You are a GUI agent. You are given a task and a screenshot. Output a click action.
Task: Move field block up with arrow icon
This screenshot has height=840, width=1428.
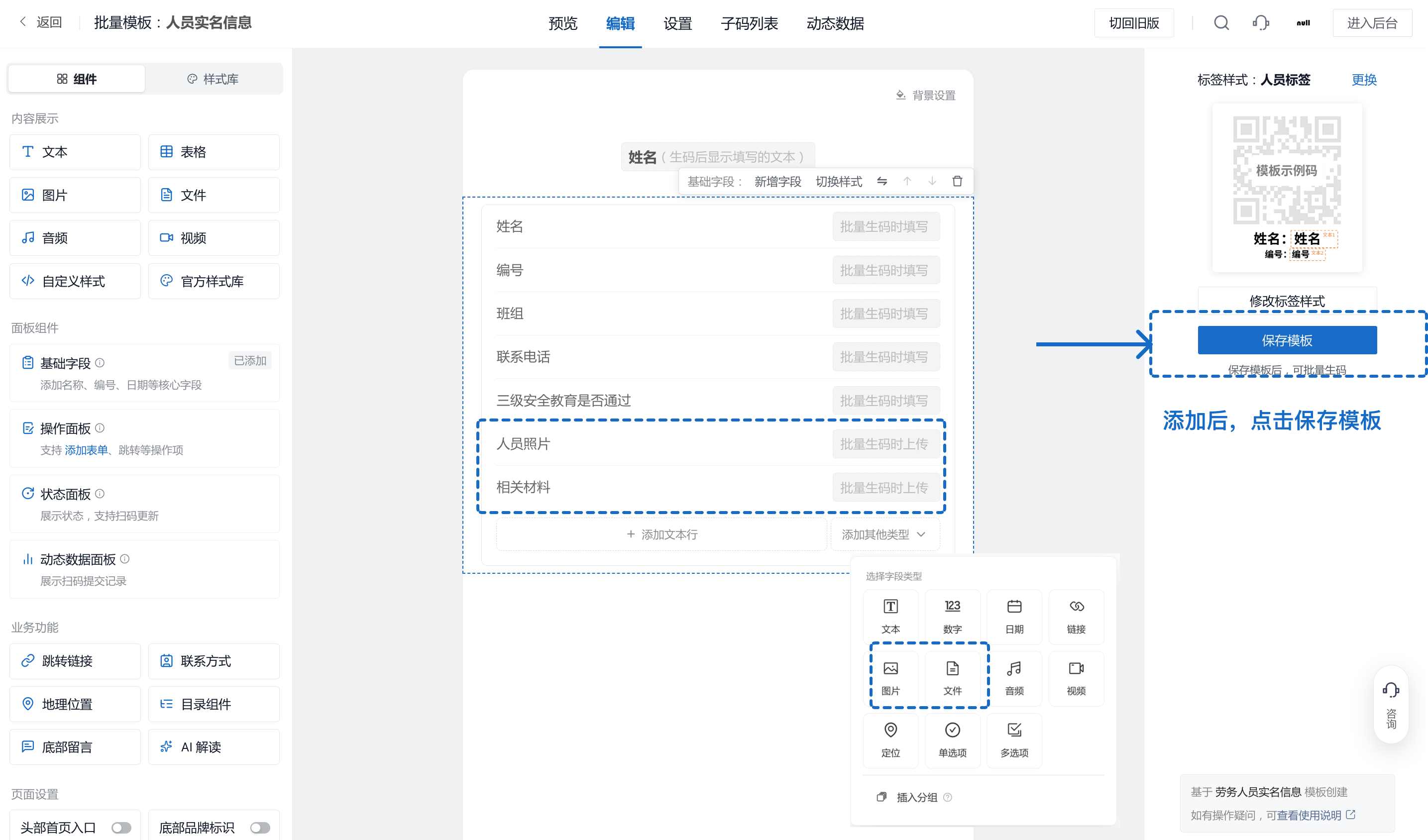click(x=907, y=181)
